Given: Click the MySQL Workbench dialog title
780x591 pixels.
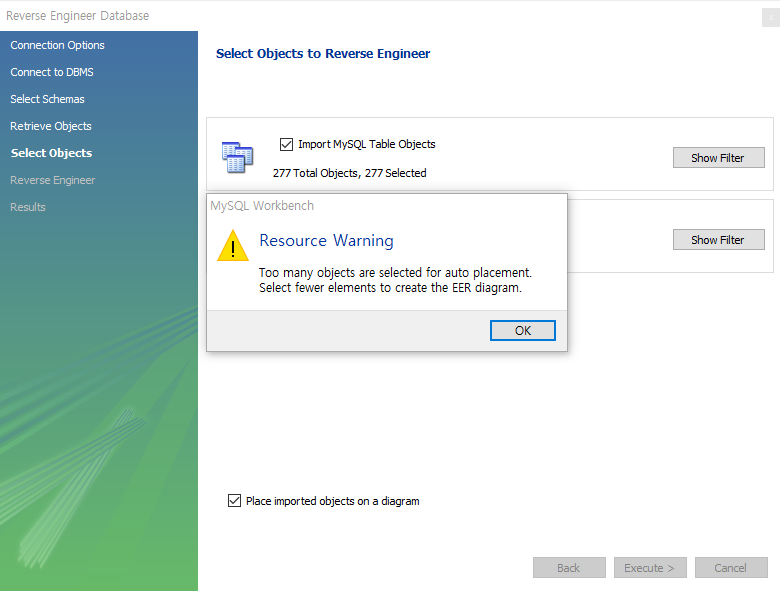Looking at the screenshot, I should [262, 205].
